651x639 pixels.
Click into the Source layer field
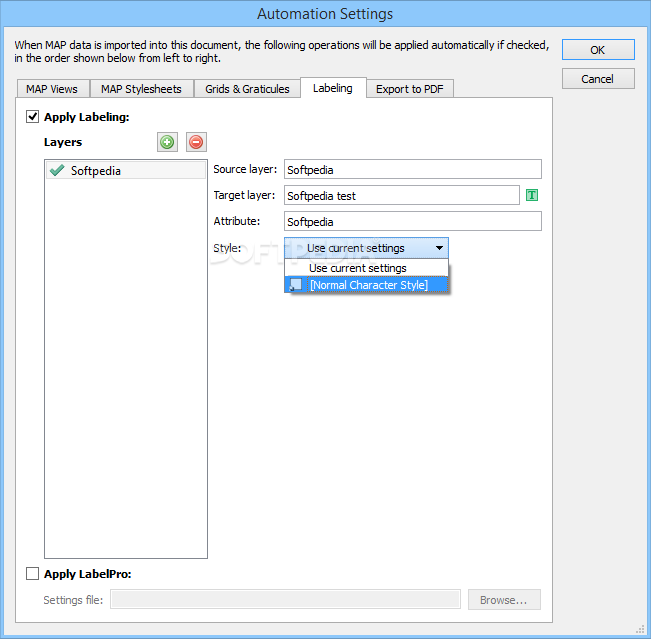click(x=413, y=169)
